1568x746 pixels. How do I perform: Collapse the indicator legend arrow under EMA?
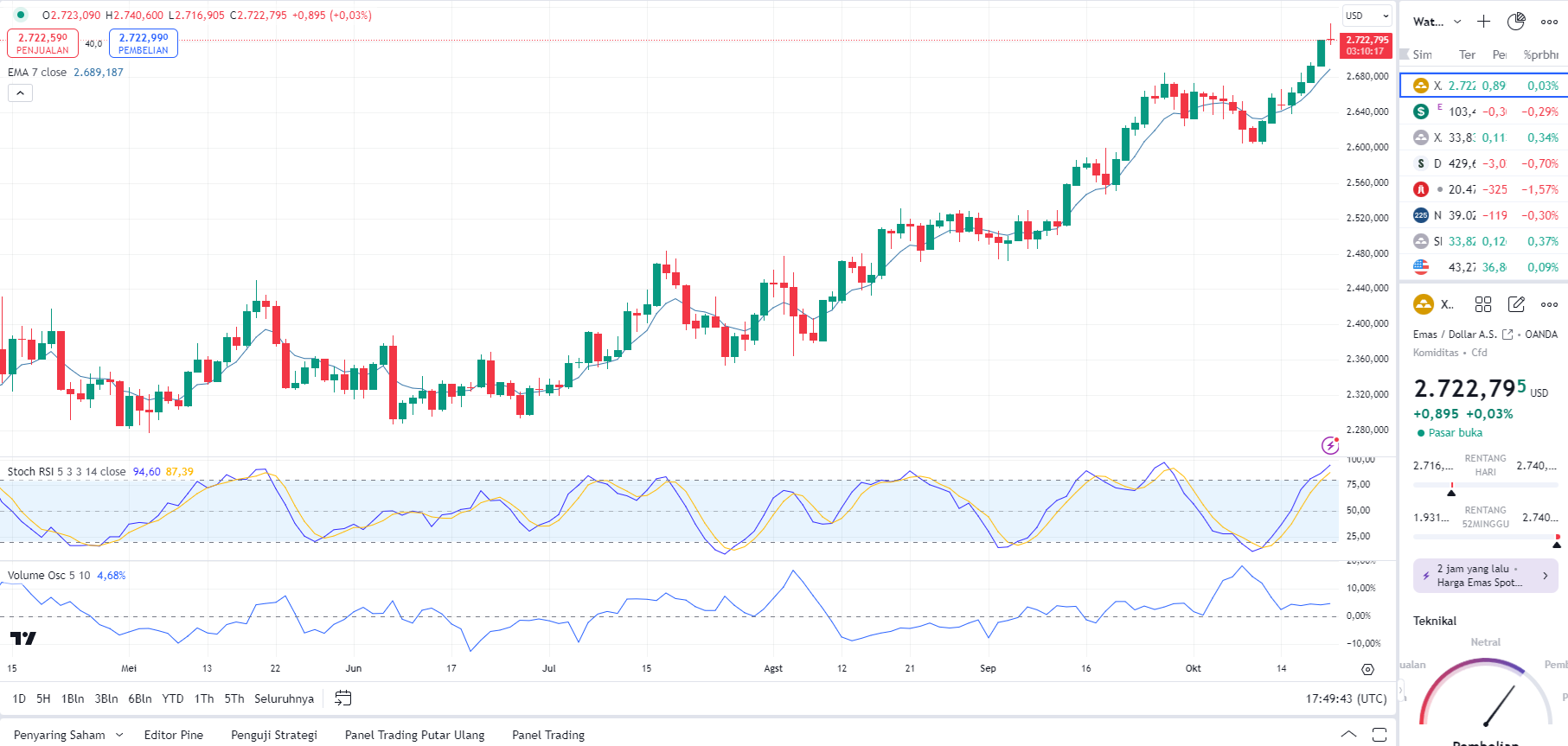point(20,92)
